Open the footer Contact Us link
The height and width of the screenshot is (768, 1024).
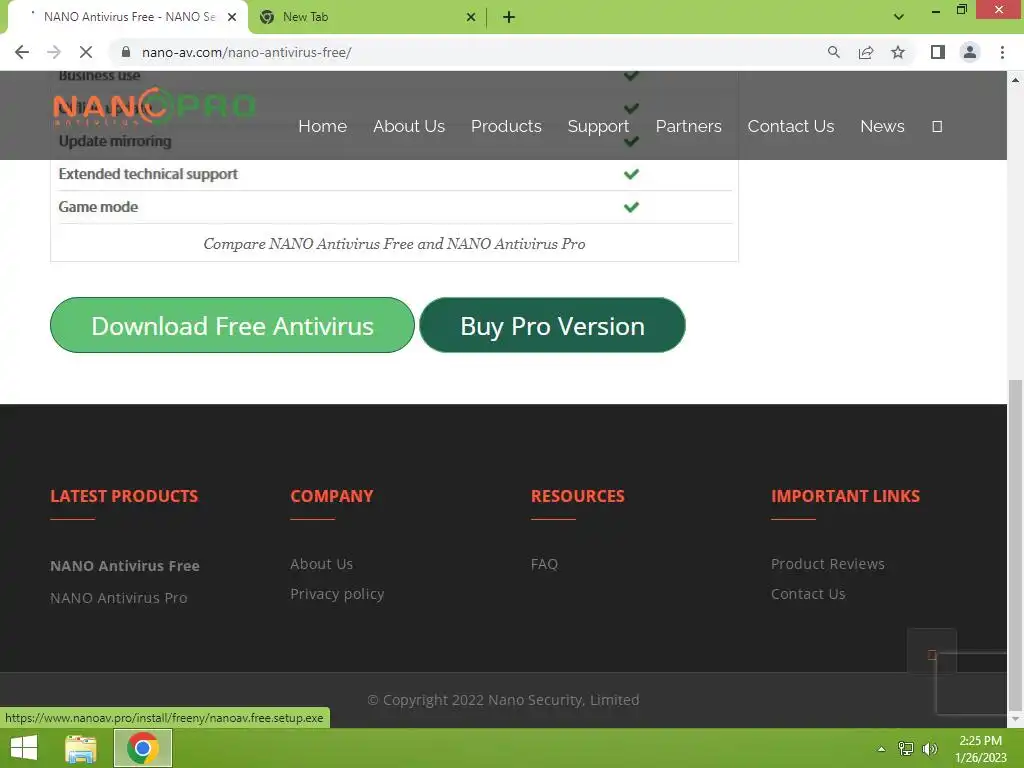point(808,594)
